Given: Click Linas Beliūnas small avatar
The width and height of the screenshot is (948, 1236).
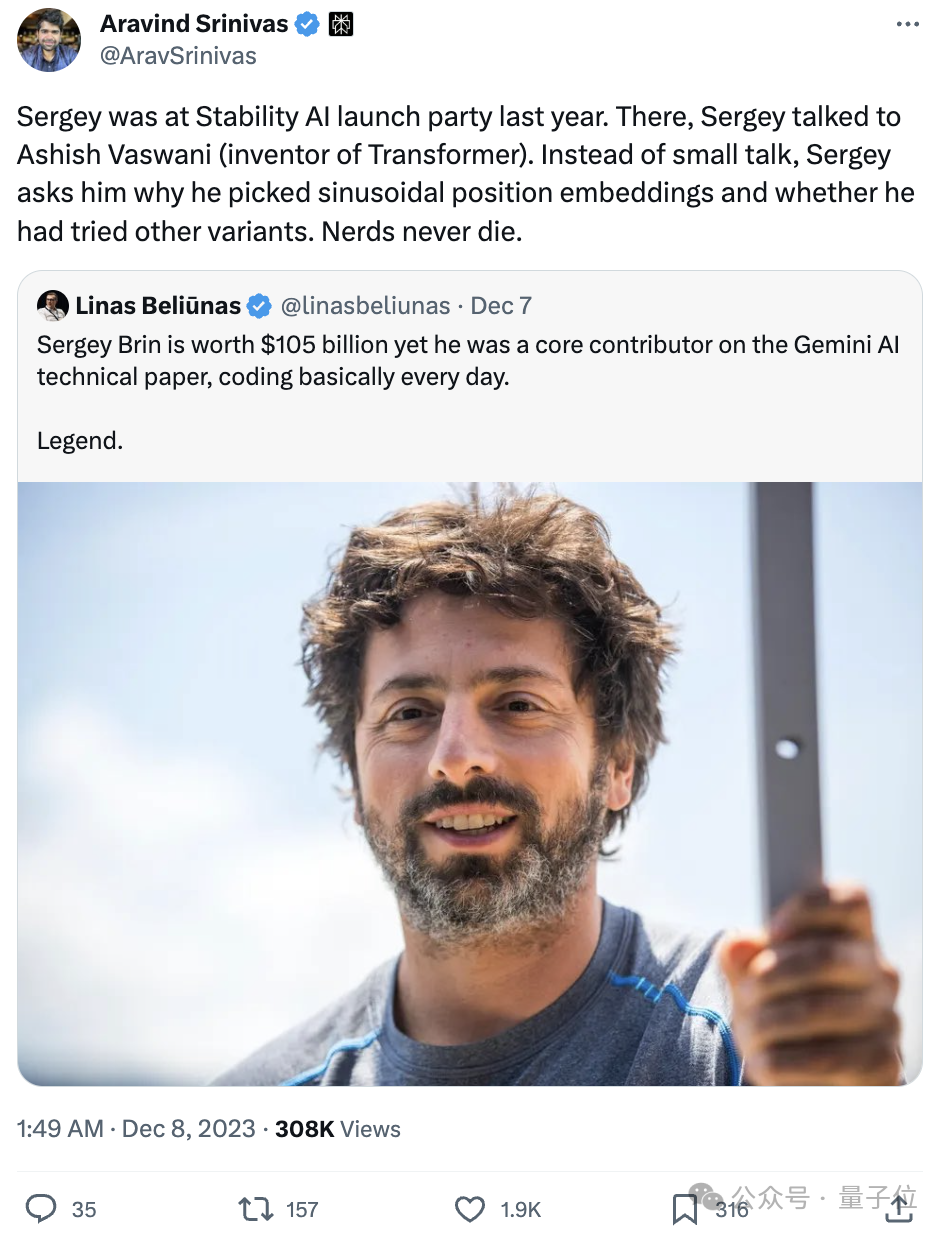Looking at the screenshot, I should coord(52,305).
